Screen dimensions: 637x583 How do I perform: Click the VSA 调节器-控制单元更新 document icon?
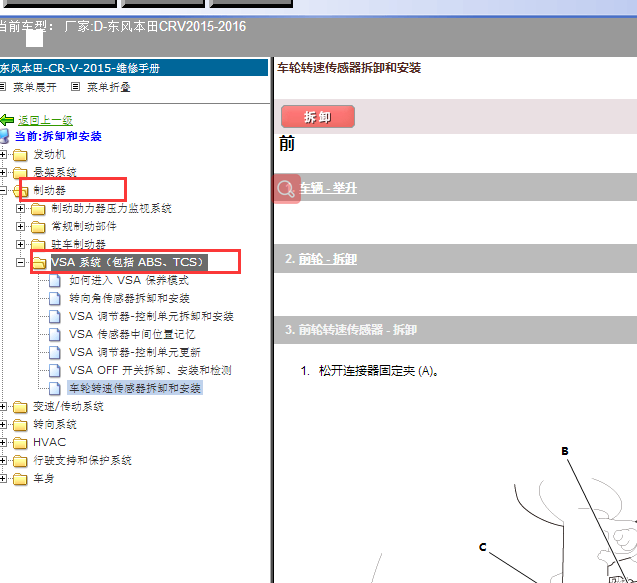pos(55,353)
